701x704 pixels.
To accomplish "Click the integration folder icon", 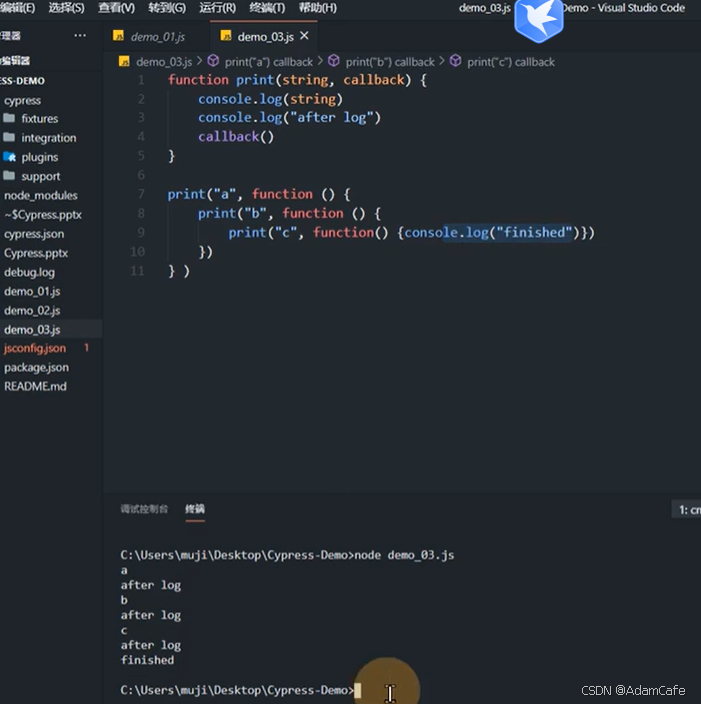I will [x=9, y=137].
